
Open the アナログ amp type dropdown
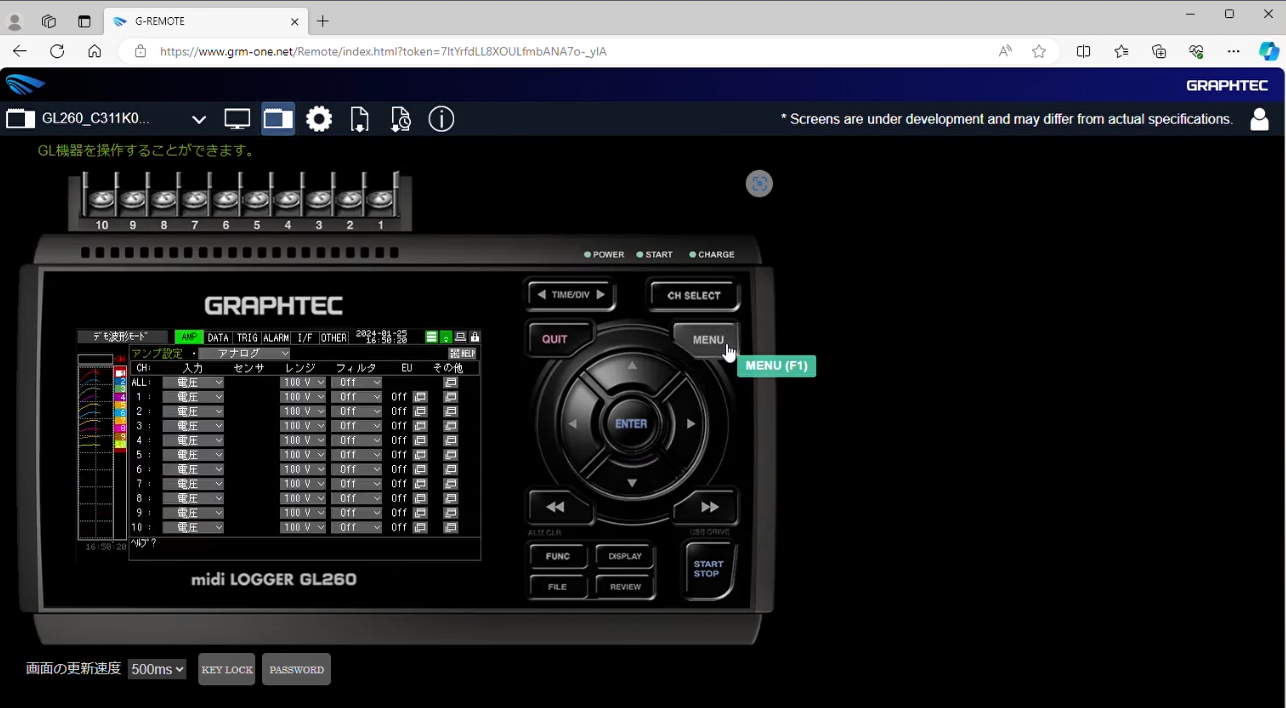(244, 353)
